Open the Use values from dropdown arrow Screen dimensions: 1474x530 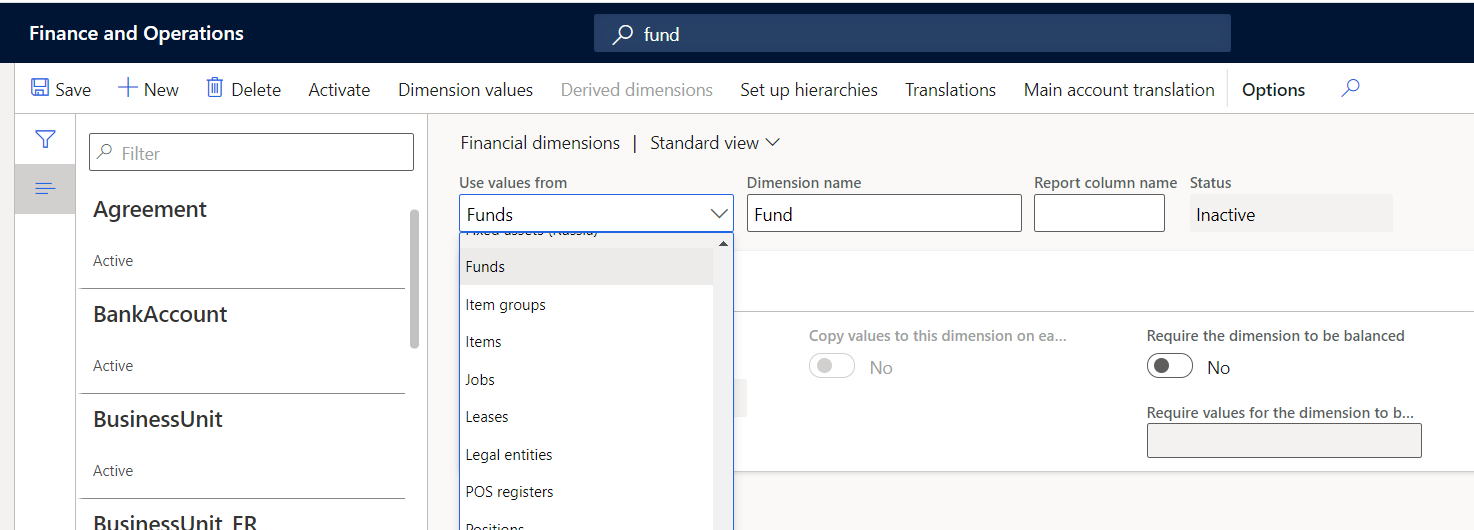coord(718,214)
